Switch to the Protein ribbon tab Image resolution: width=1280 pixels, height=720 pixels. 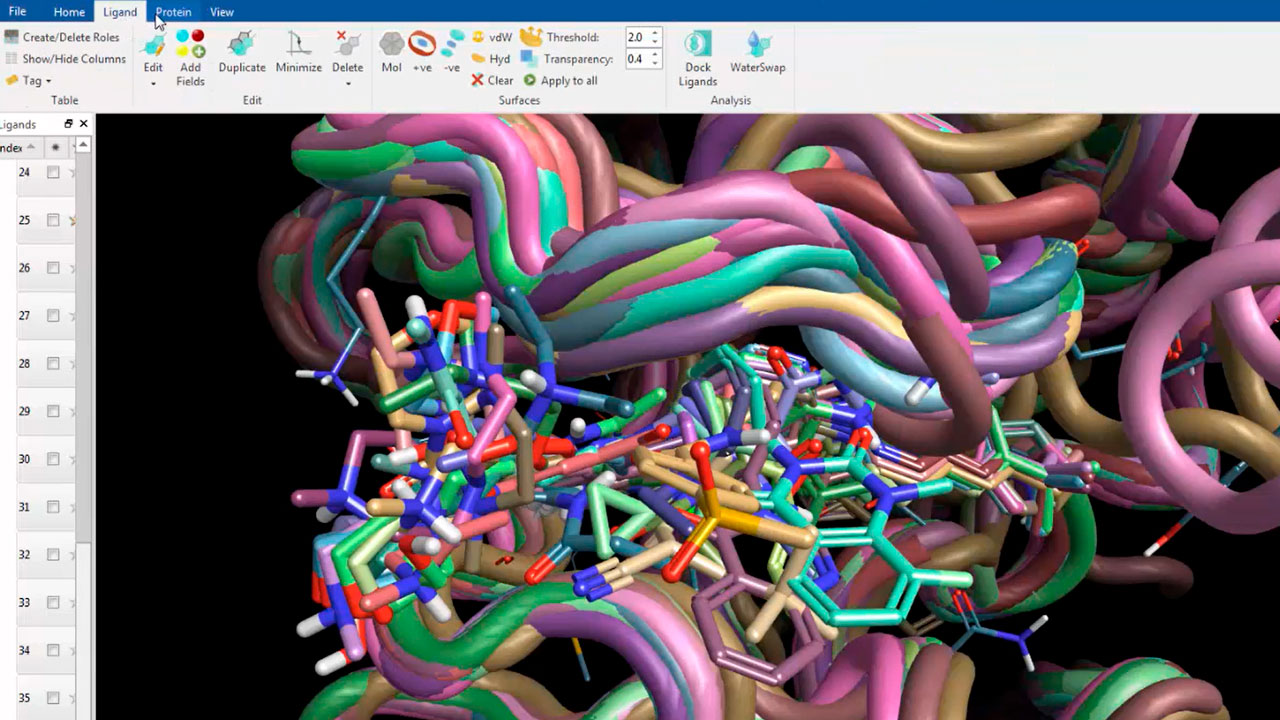173,12
